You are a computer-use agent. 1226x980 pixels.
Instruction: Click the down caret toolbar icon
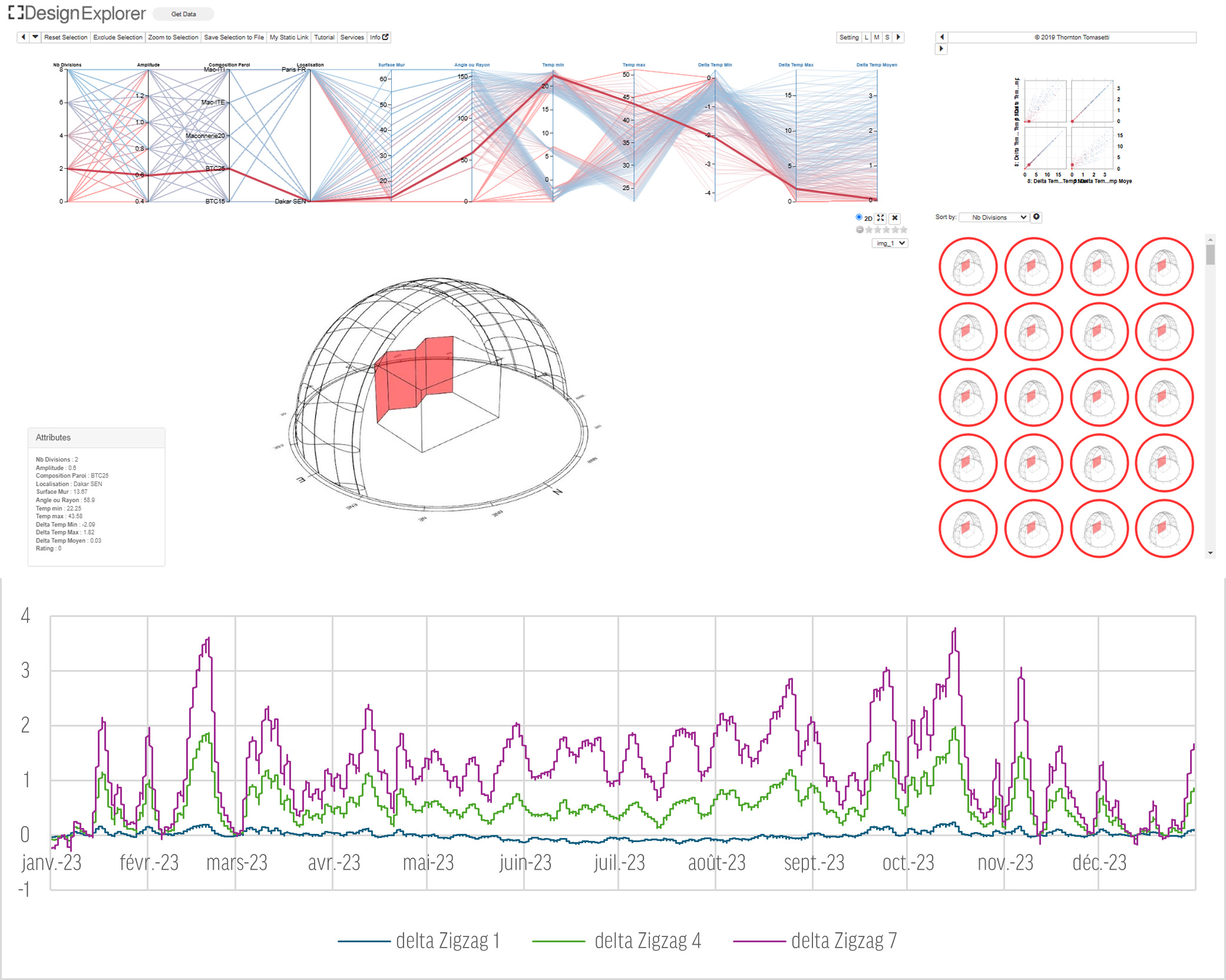click(35, 37)
